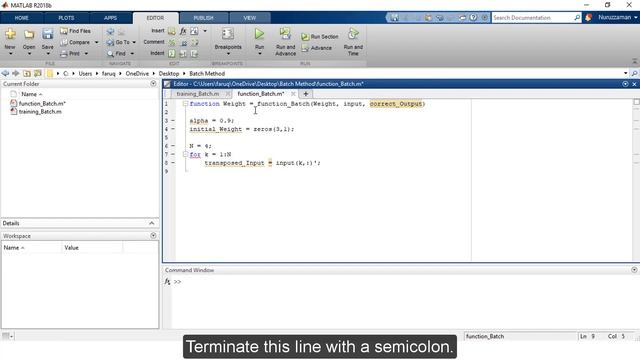This screenshot has width=640, height=360.
Task: Click the Compare button
Action: pyautogui.click(x=75, y=42)
